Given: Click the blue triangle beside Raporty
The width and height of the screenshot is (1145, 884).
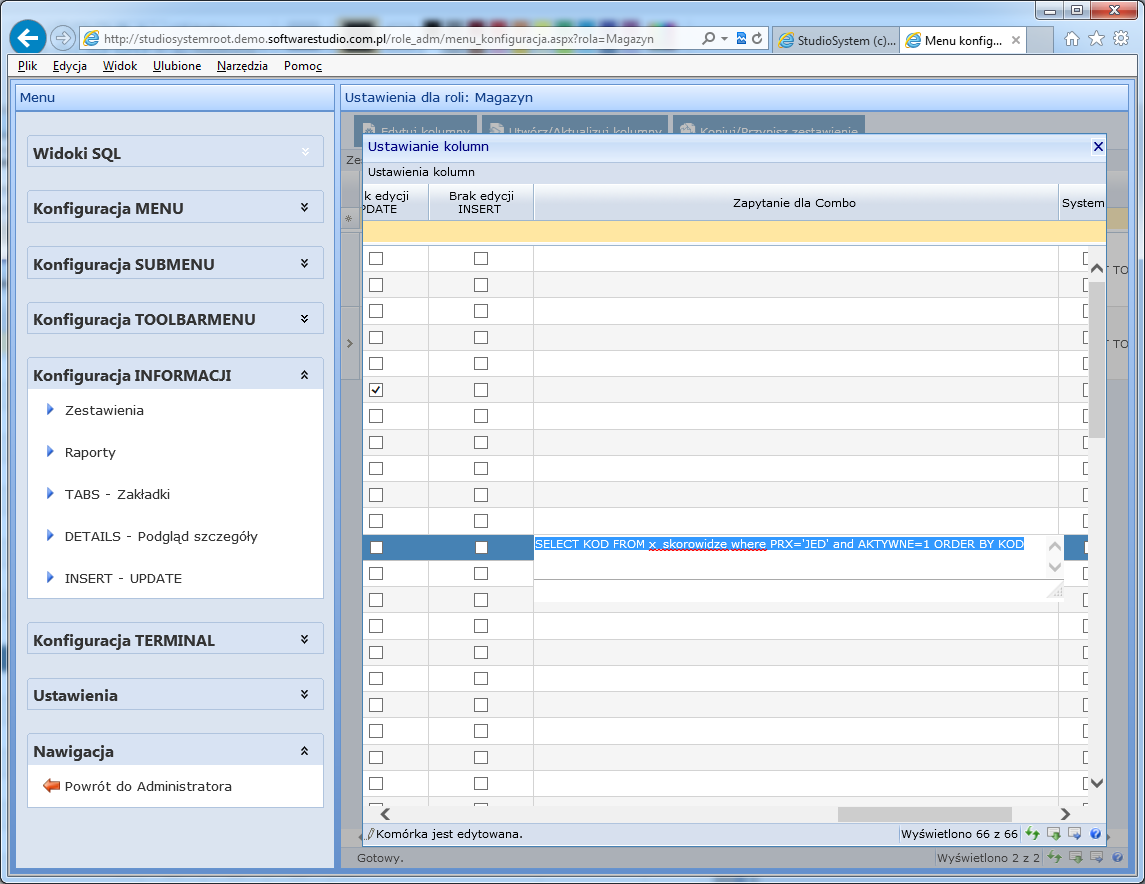Looking at the screenshot, I should [x=50, y=451].
